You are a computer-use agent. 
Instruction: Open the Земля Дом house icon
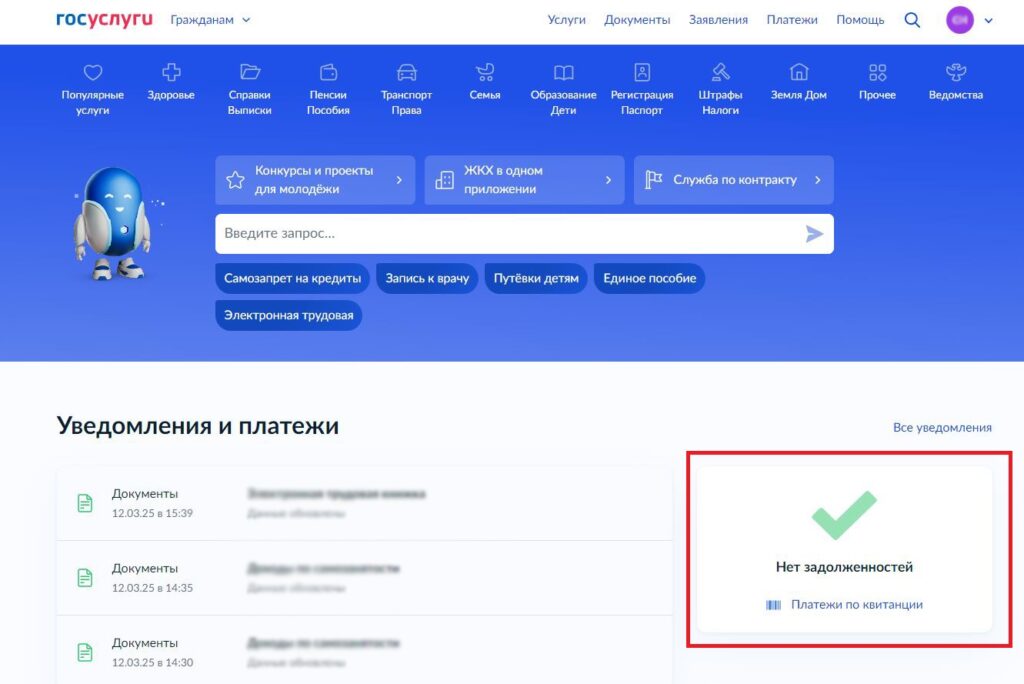click(x=799, y=73)
